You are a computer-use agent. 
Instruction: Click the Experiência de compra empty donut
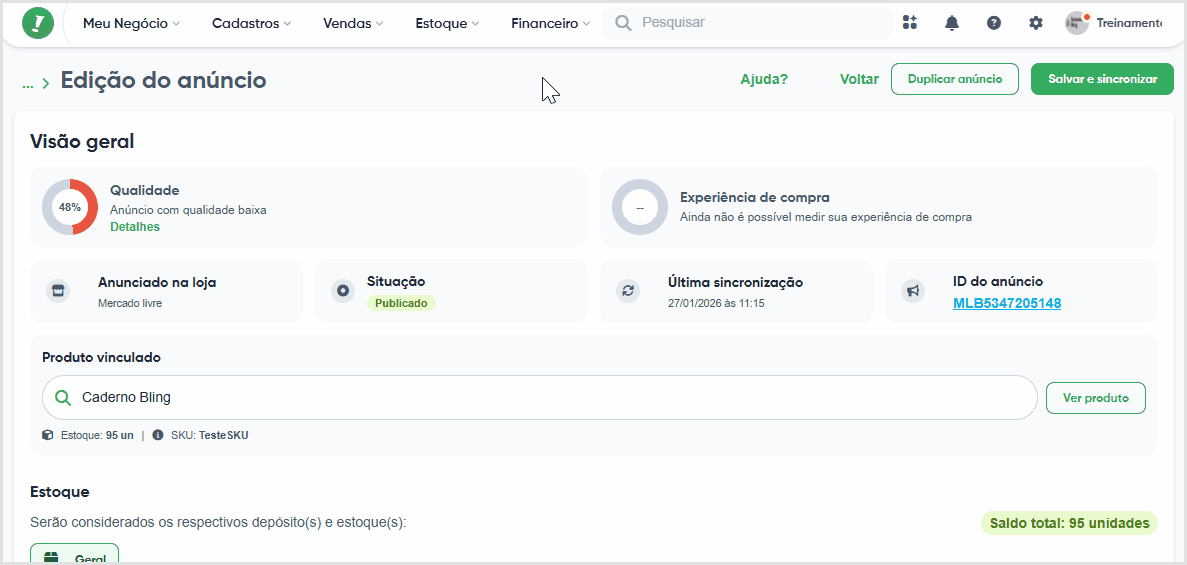(x=640, y=207)
